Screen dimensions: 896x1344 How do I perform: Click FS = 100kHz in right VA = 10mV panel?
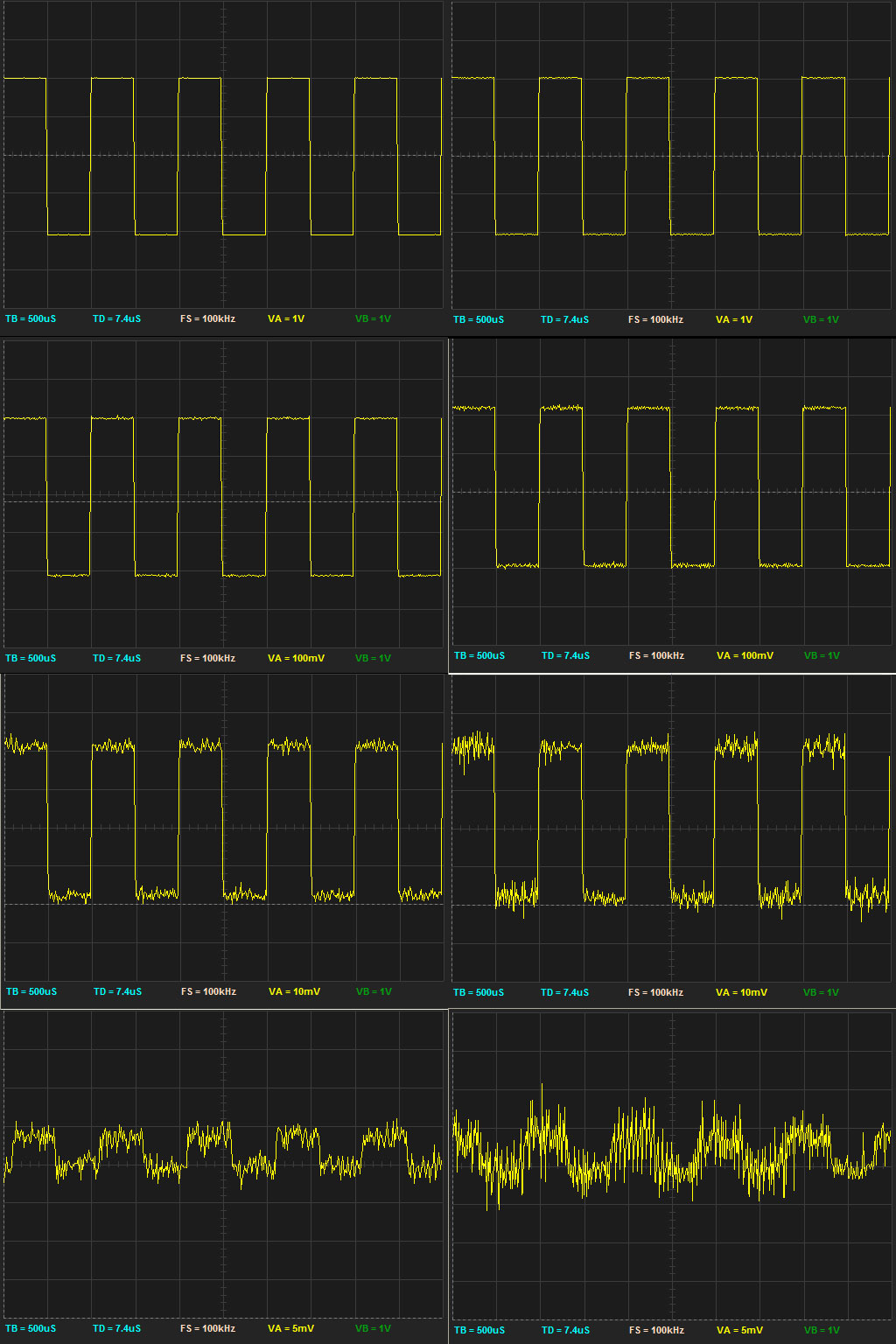pos(655,992)
